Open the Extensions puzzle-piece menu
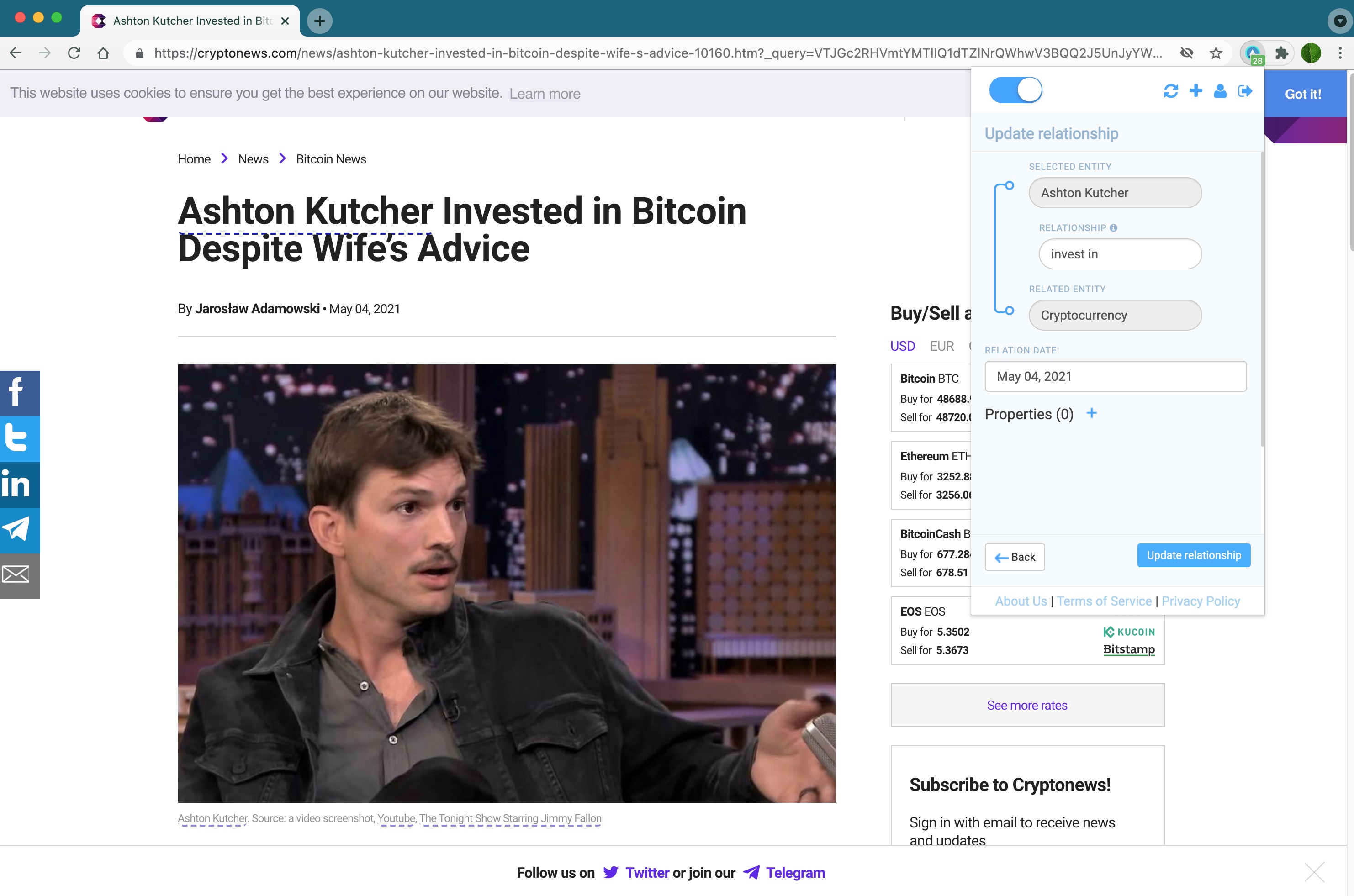1354x896 pixels. [1281, 53]
